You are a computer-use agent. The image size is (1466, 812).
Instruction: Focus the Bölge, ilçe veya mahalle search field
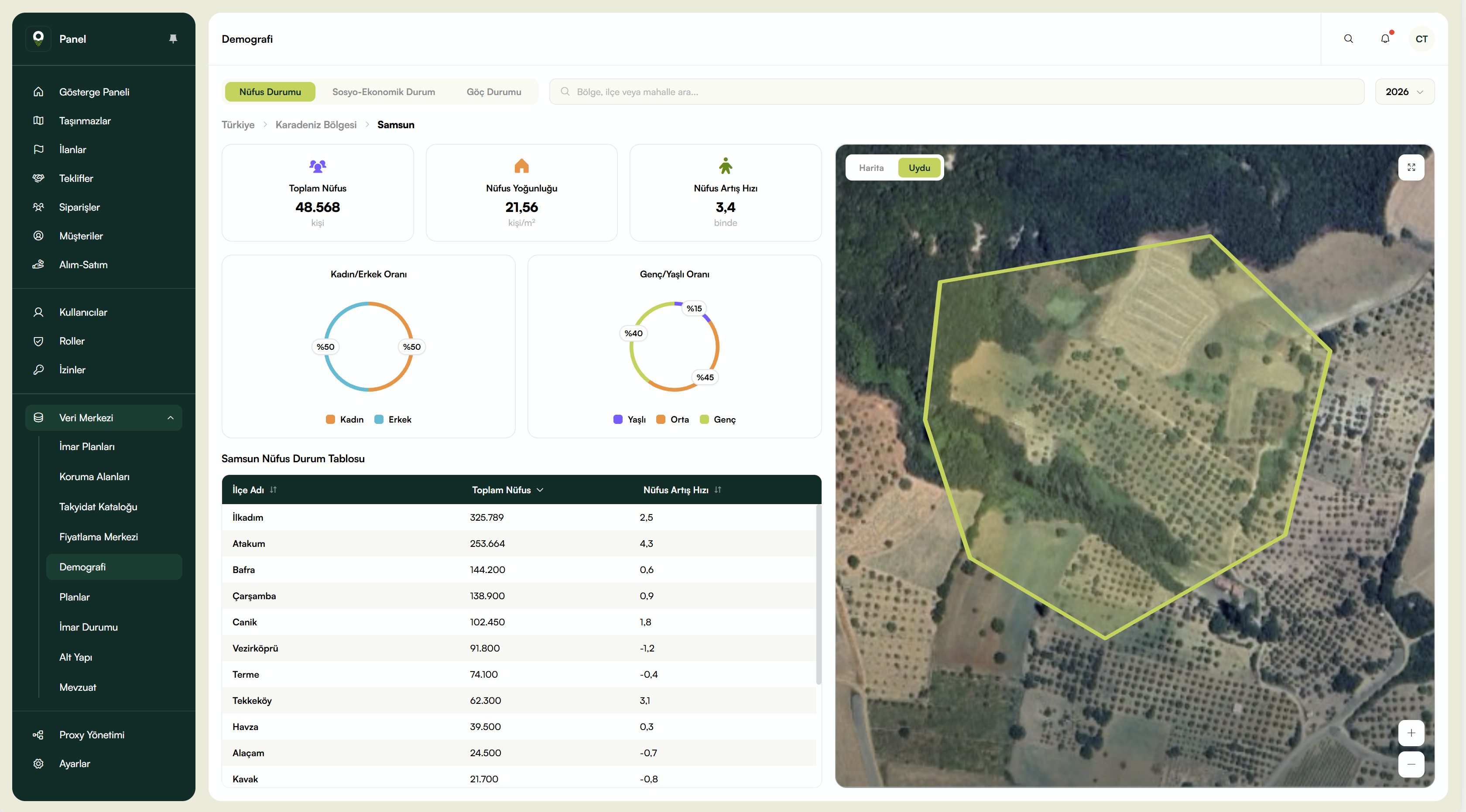pos(956,92)
